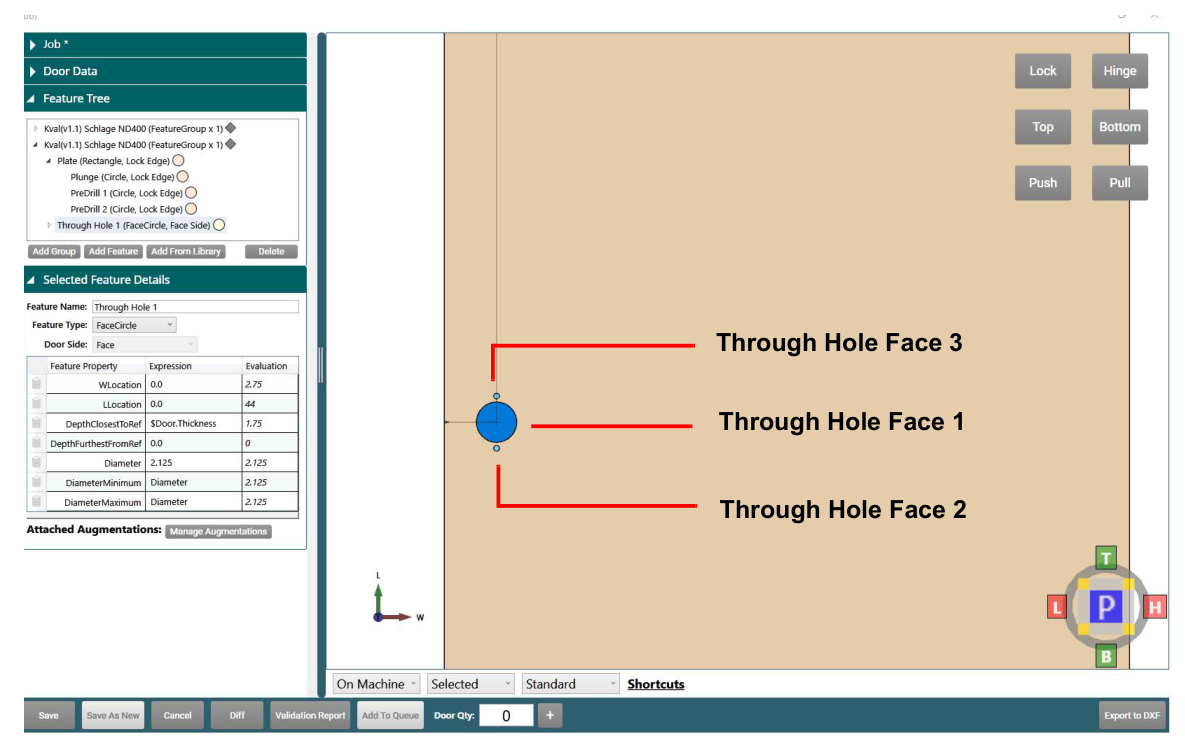Open Manage Augmentations
This screenshot has width=1185, height=750.
point(218,532)
